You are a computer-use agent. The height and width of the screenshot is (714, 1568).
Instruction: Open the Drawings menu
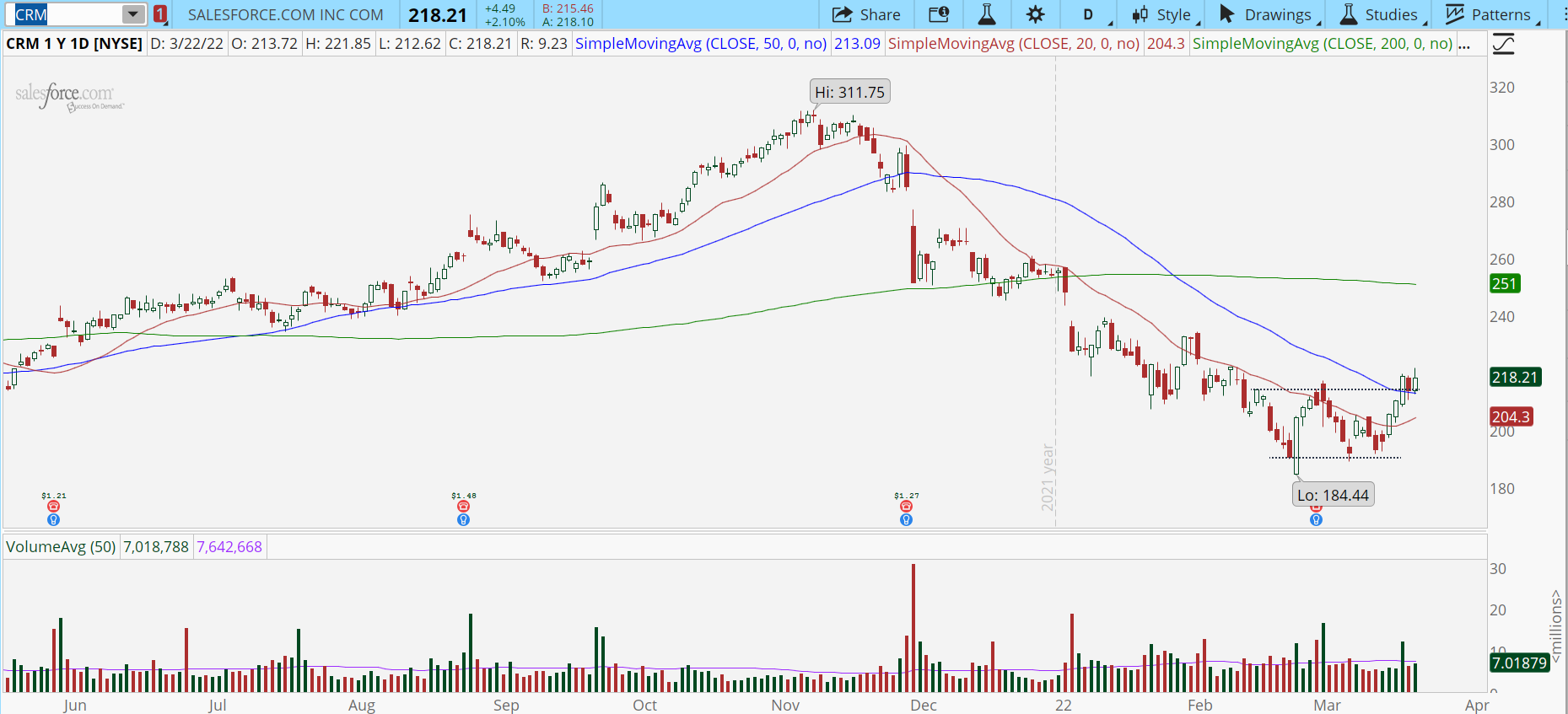pyautogui.click(x=1269, y=14)
